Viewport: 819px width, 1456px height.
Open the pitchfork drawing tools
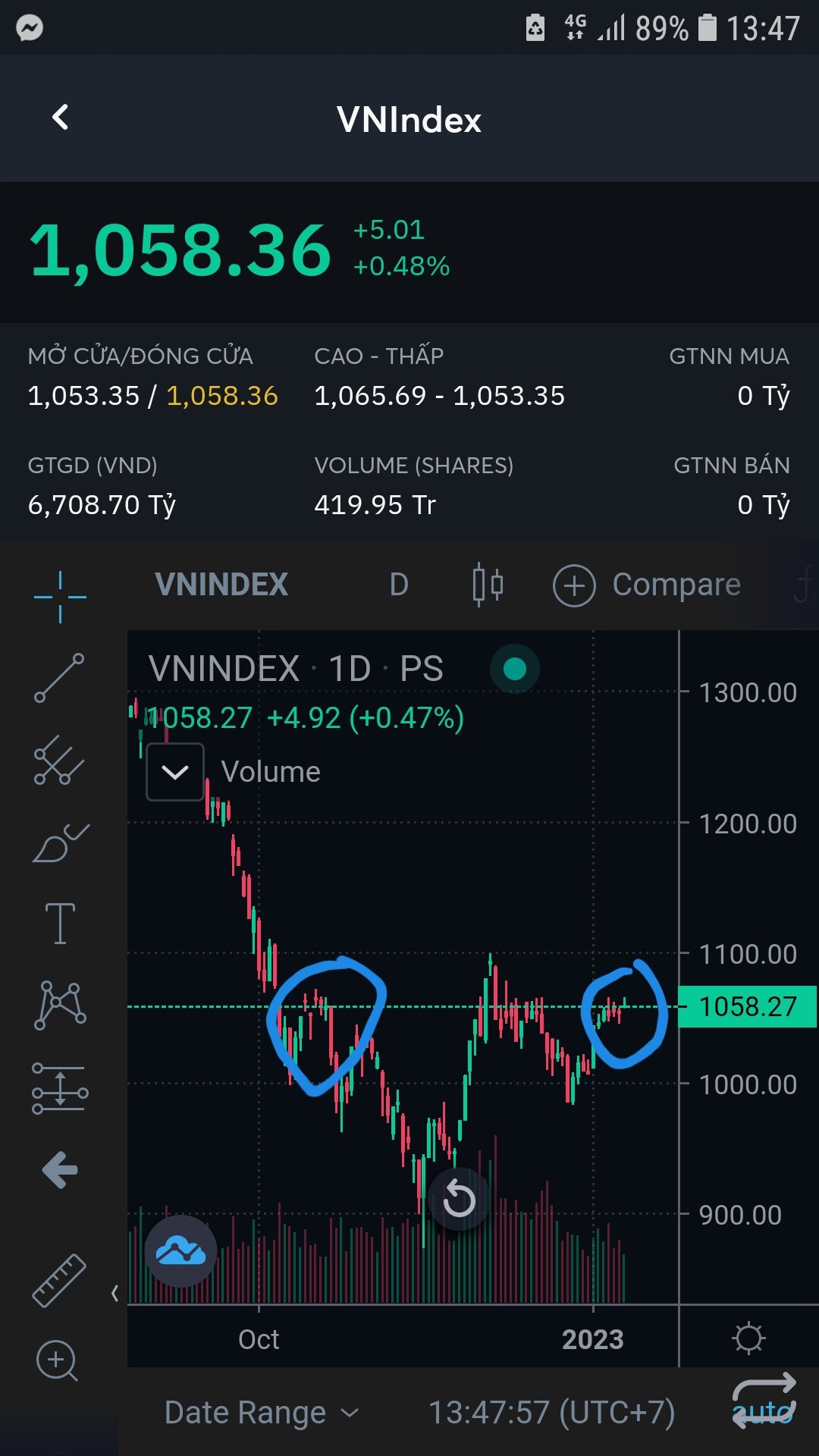point(59,760)
